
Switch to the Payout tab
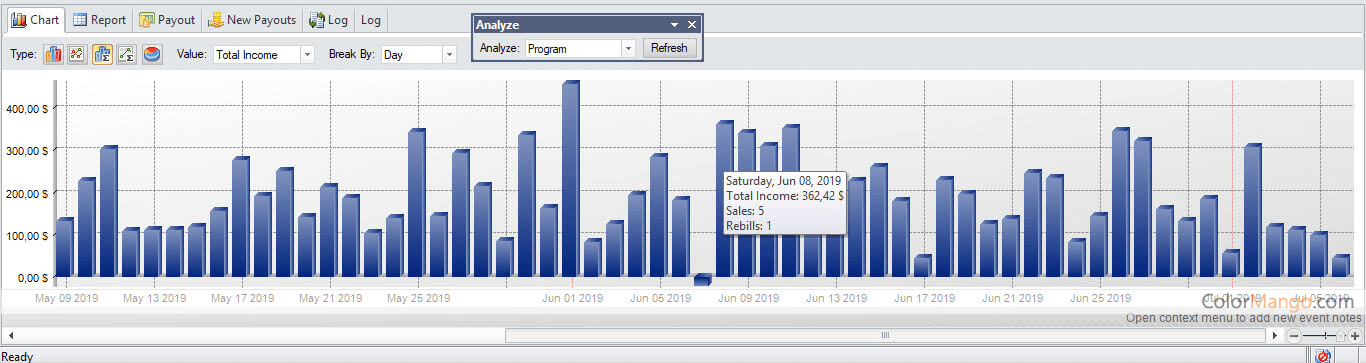pyautogui.click(x=167, y=20)
